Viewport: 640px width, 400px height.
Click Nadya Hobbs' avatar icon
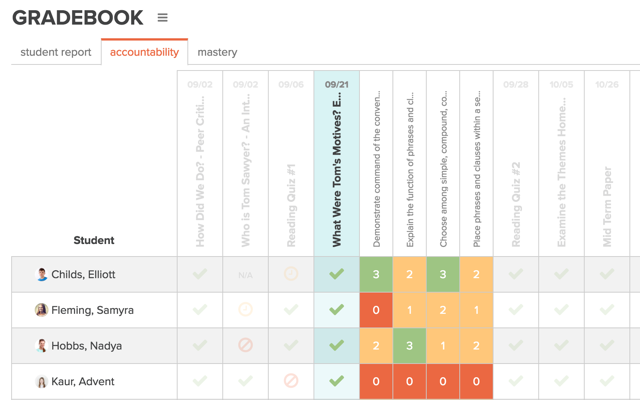coord(42,346)
